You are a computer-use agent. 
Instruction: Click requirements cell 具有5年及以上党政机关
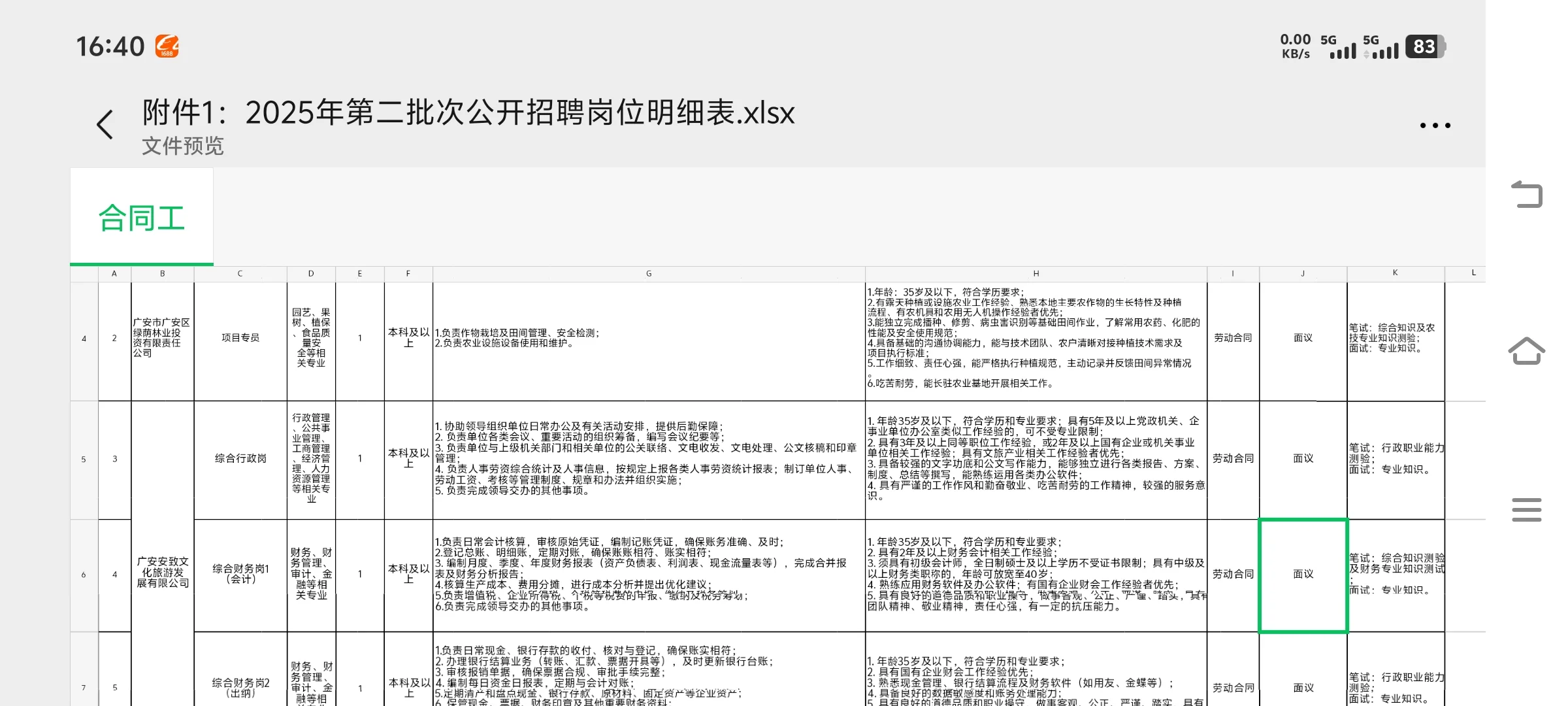click(x=1036, y=459)
